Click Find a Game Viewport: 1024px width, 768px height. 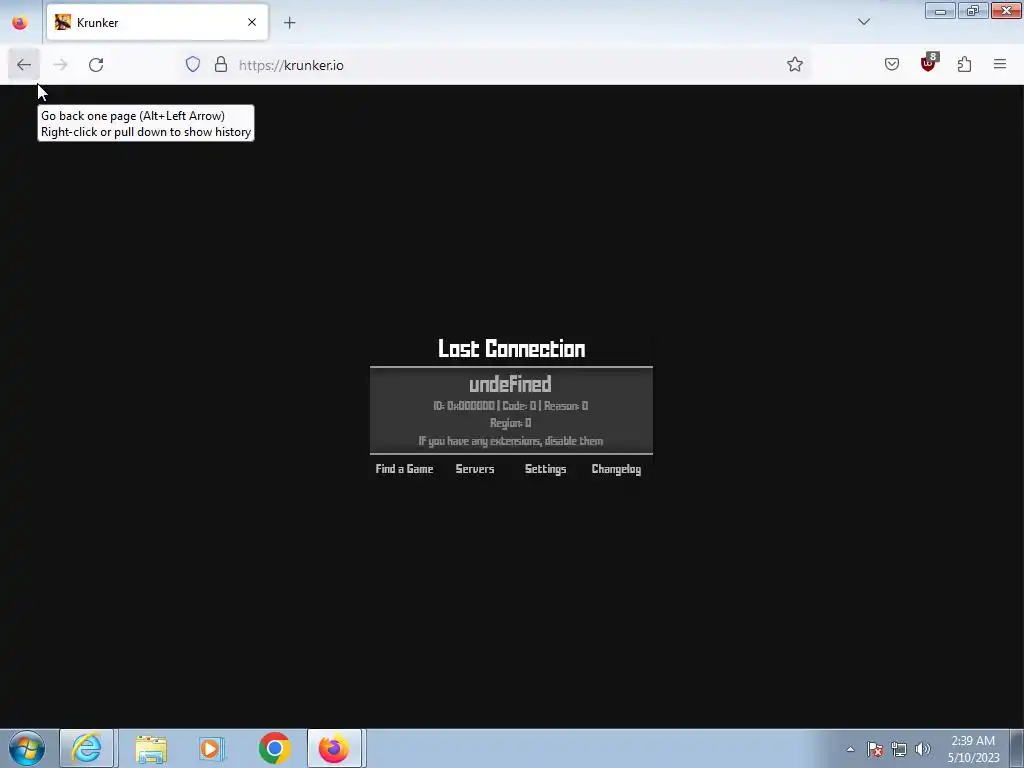click(404, 469)
